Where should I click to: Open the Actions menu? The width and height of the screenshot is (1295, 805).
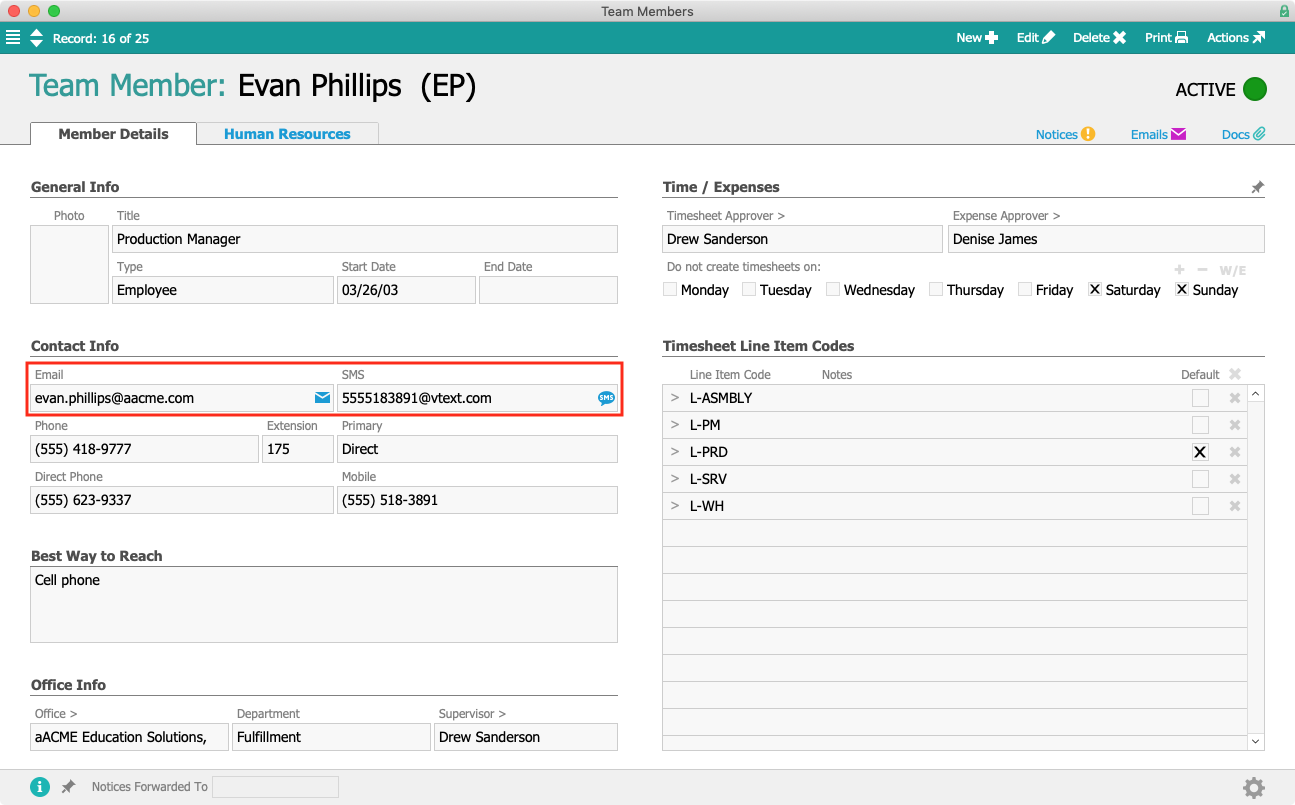1235,38
